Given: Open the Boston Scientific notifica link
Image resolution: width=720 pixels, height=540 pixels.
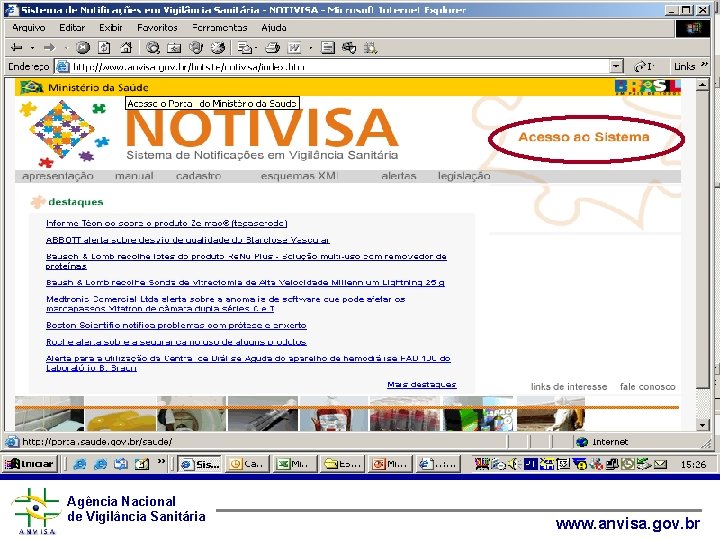Looking at the screenshot, I should [x=176, y=325].
